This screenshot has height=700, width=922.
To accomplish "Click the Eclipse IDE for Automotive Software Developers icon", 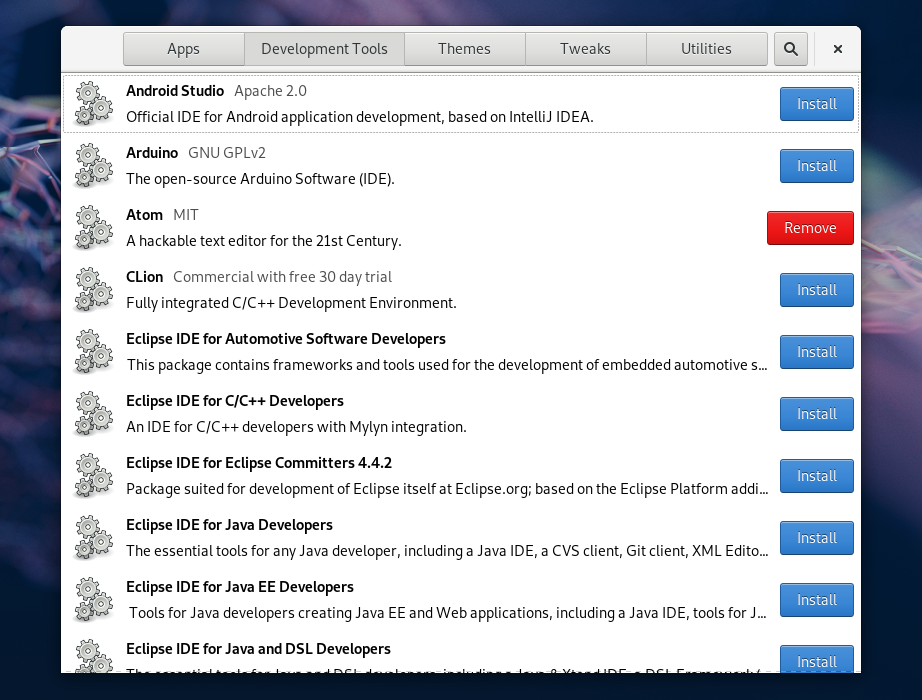I will [93, 351].
